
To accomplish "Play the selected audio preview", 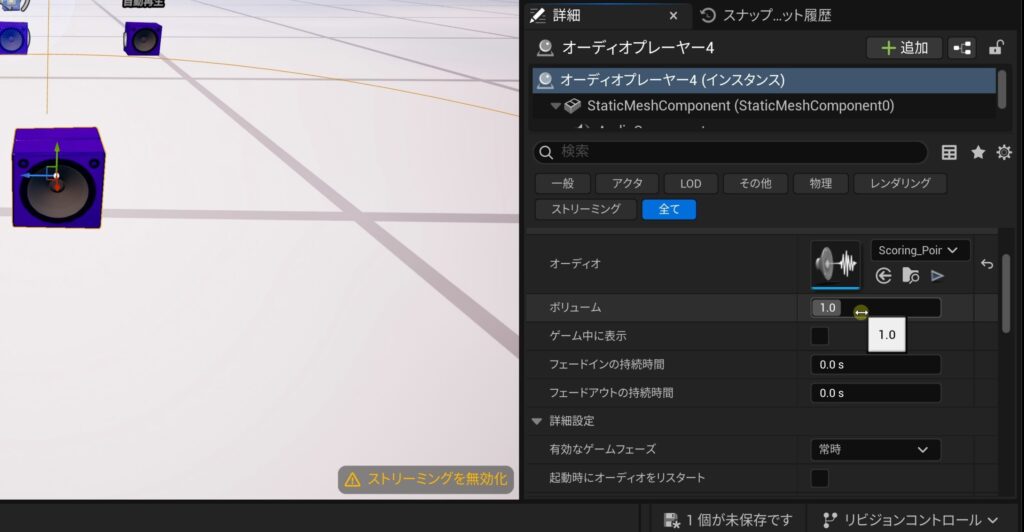I will [937, 275].
